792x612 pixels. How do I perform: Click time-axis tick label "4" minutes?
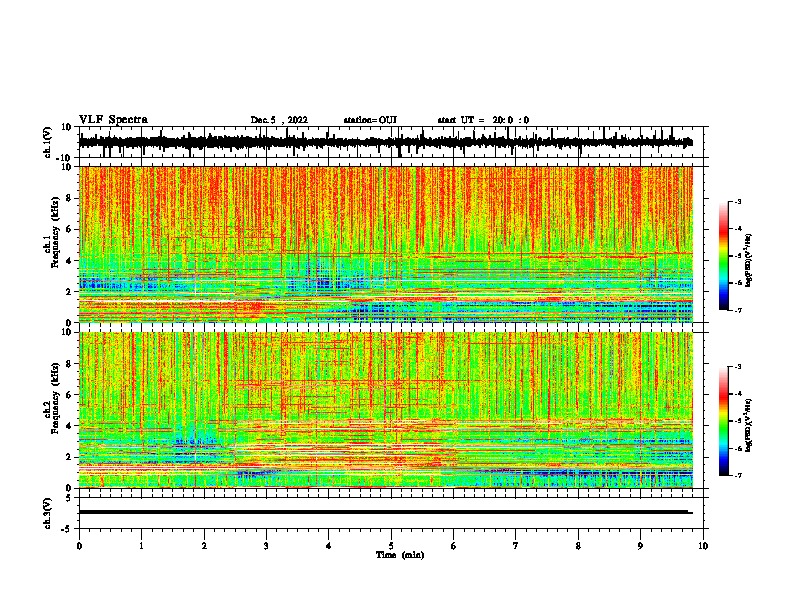click(329, 546)
